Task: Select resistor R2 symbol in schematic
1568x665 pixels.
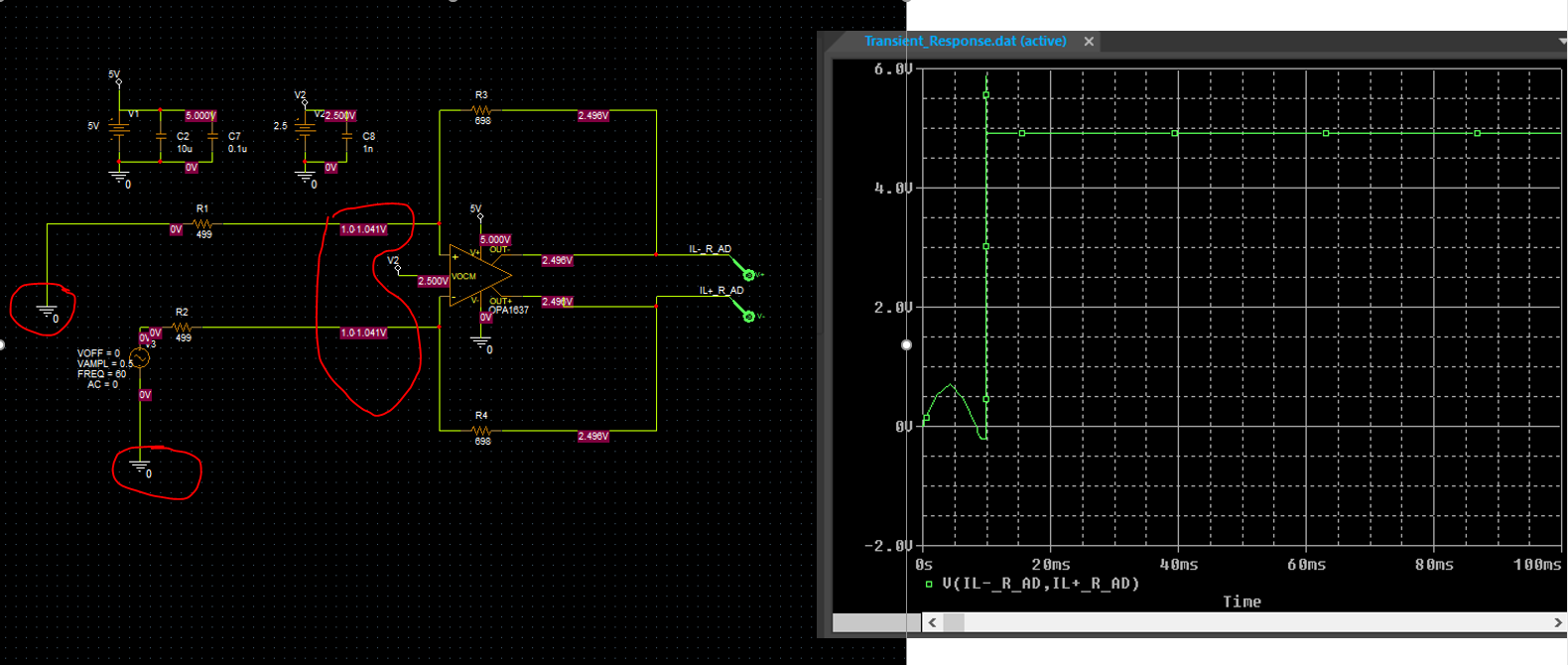Action: [x=182, y=328]
